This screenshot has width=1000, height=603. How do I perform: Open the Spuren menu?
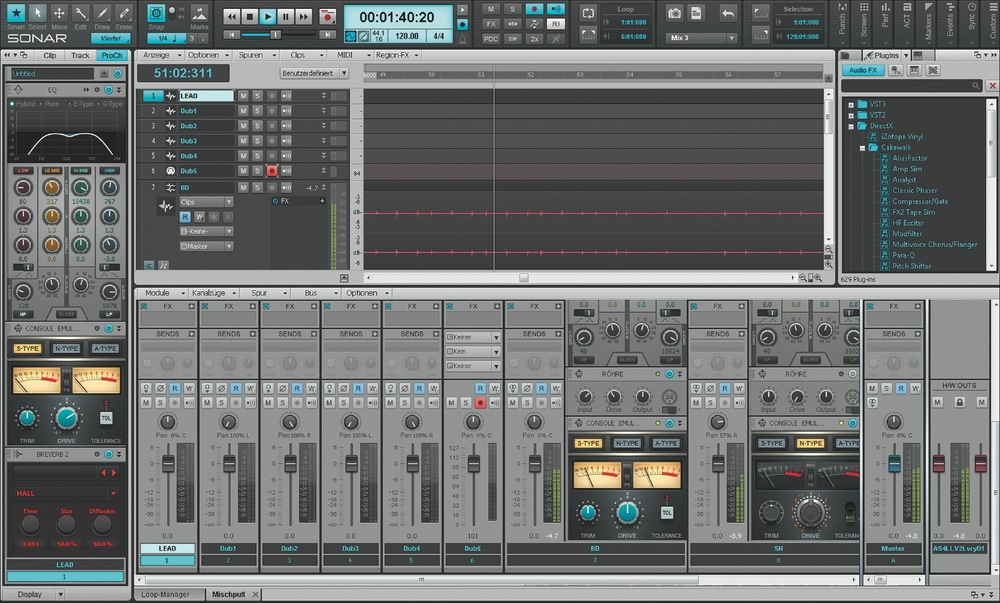click(x=255, y=55)
